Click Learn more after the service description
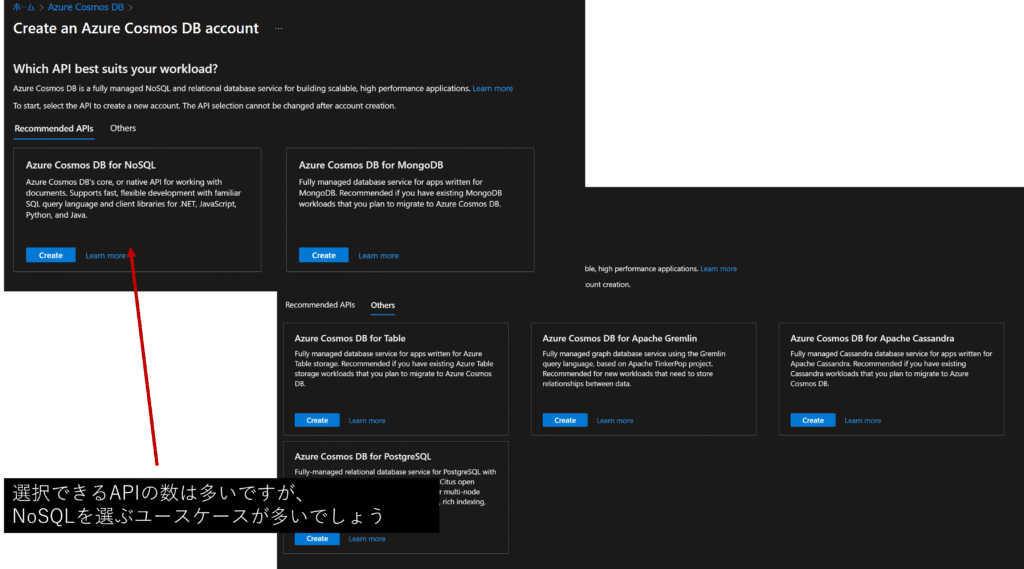 492,89
